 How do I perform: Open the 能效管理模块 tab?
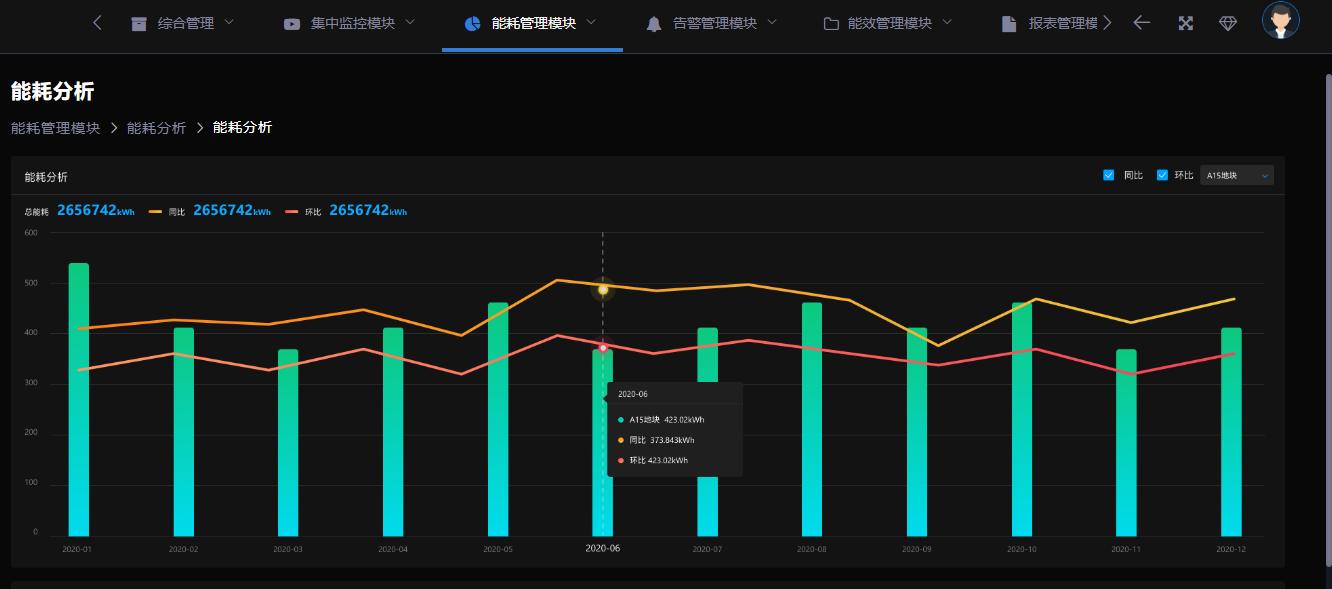tap(889, 23)
